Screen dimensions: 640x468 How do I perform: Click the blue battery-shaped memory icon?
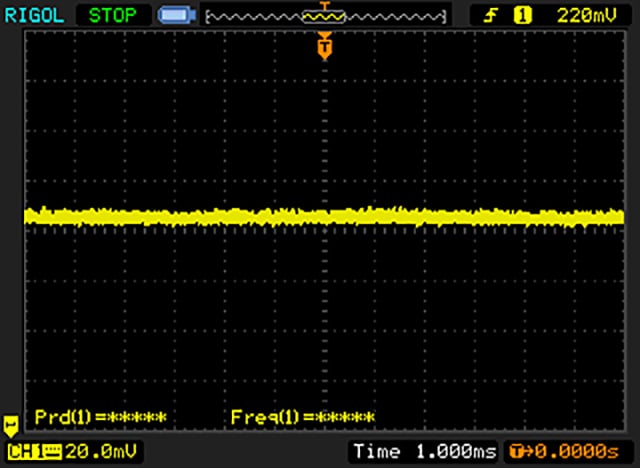coord(177,16)
